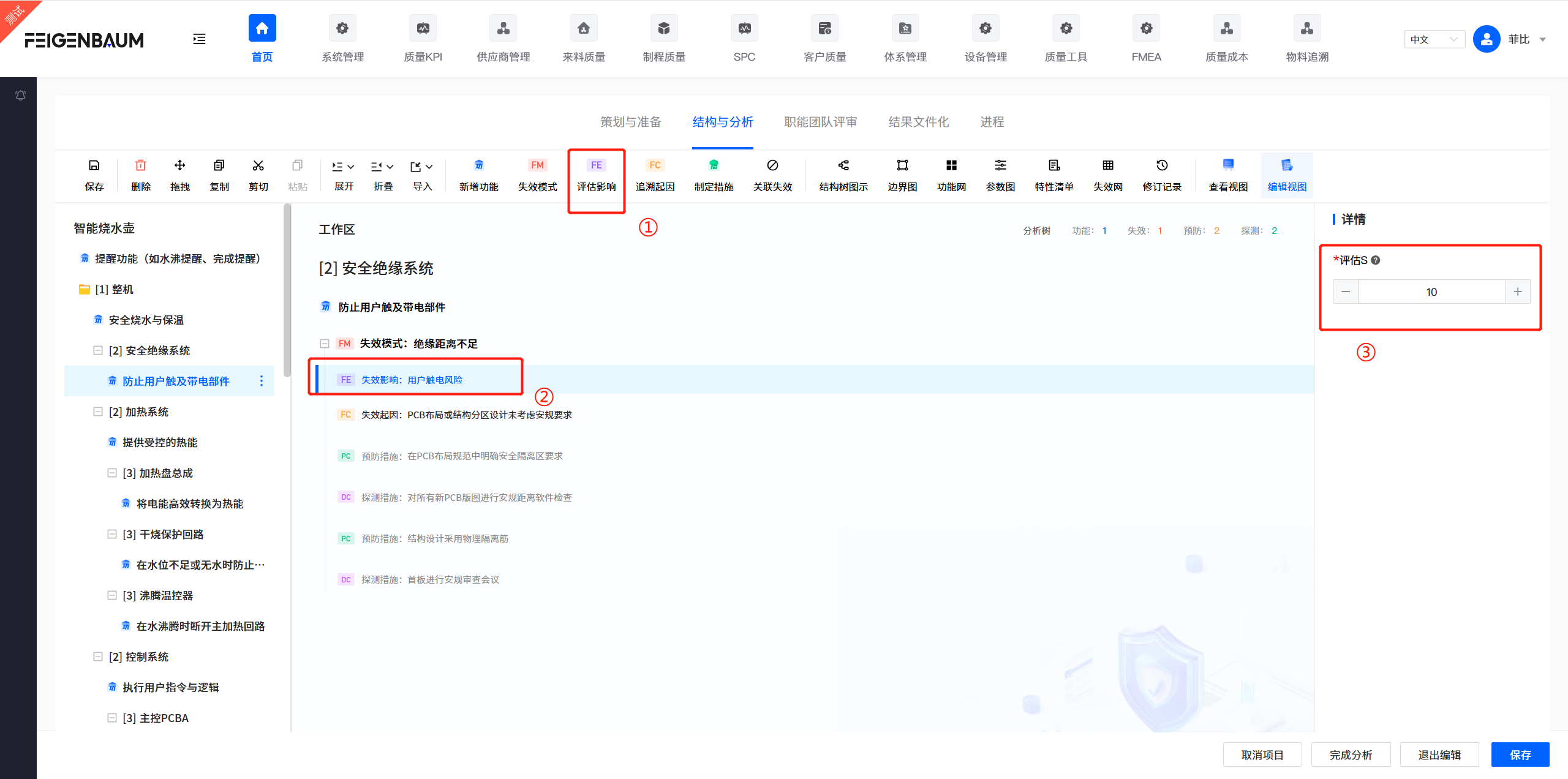The height and width of the screenshot is (779, 1568).
Task: Open the notification bell
Action: pyautogui.click(x=20, y=95)
